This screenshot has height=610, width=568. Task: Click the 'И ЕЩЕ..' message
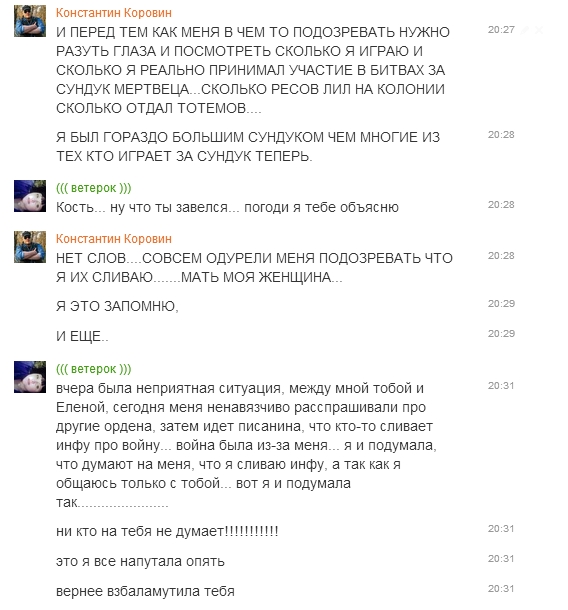pos(82,337)
